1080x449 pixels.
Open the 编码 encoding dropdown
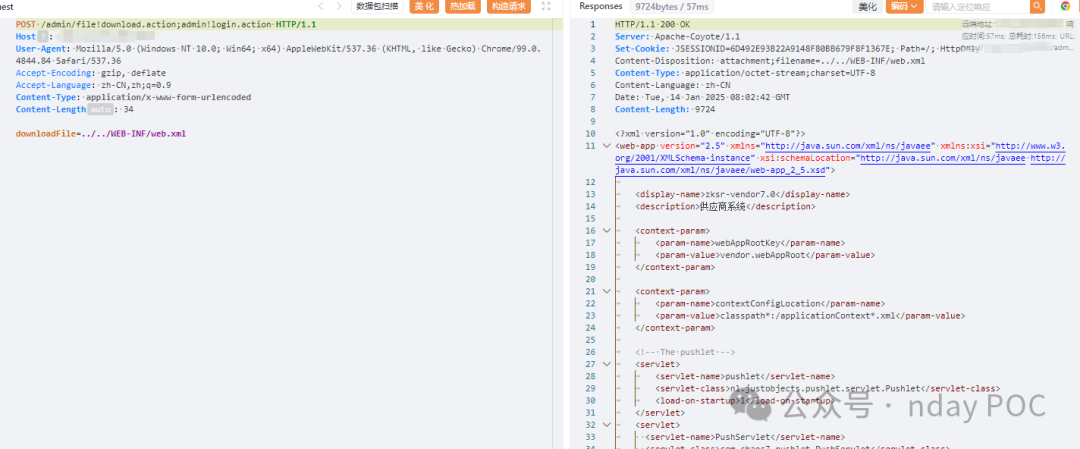(x=904, y=6)
